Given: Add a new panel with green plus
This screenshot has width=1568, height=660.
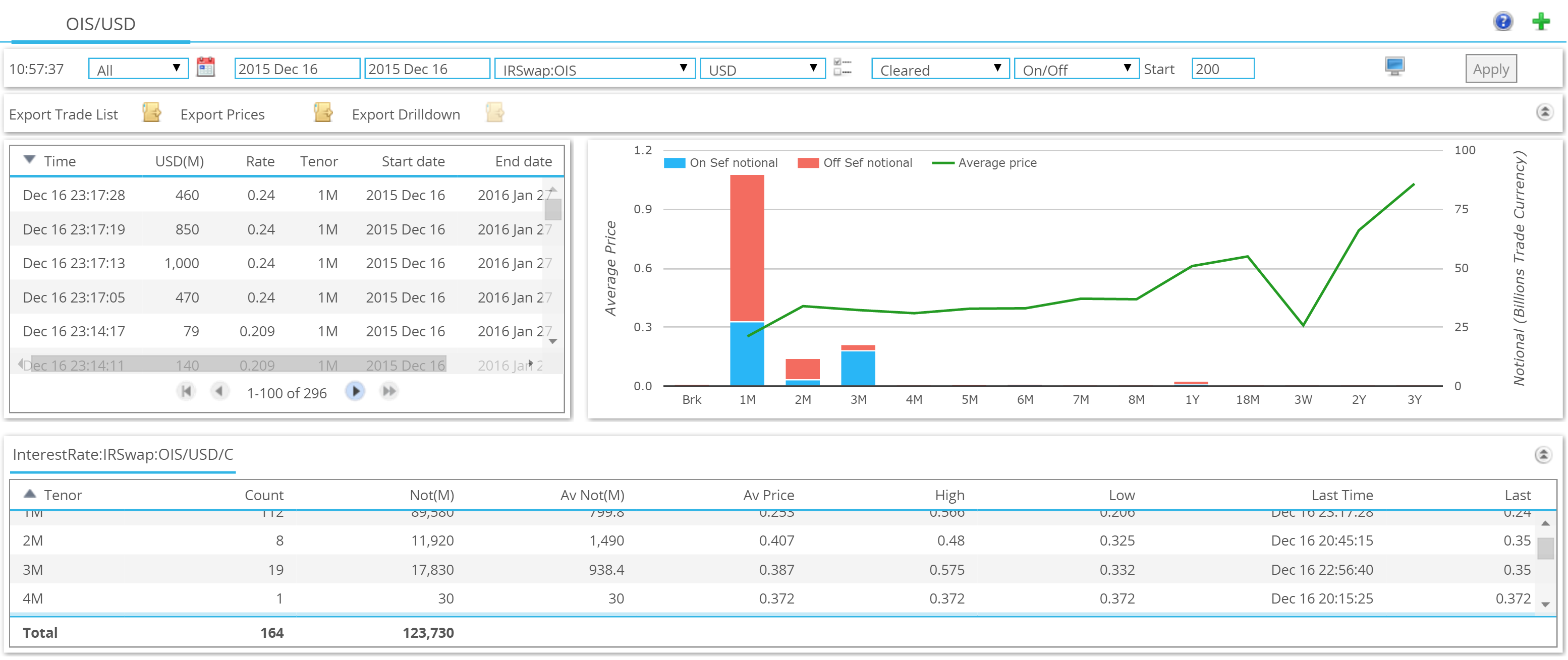Looking at the screenshot, I should 1541,22.
